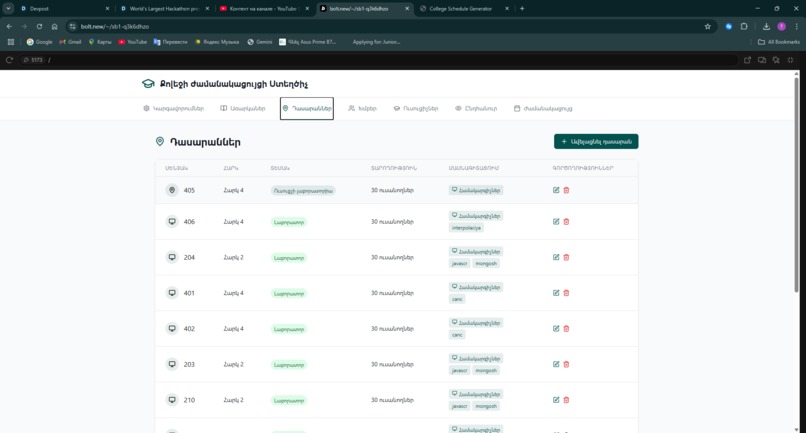The height and width of the screenshot is (433, 806).
Task: Click the interpolaciya tag in row 406
Action: [466, 228]
